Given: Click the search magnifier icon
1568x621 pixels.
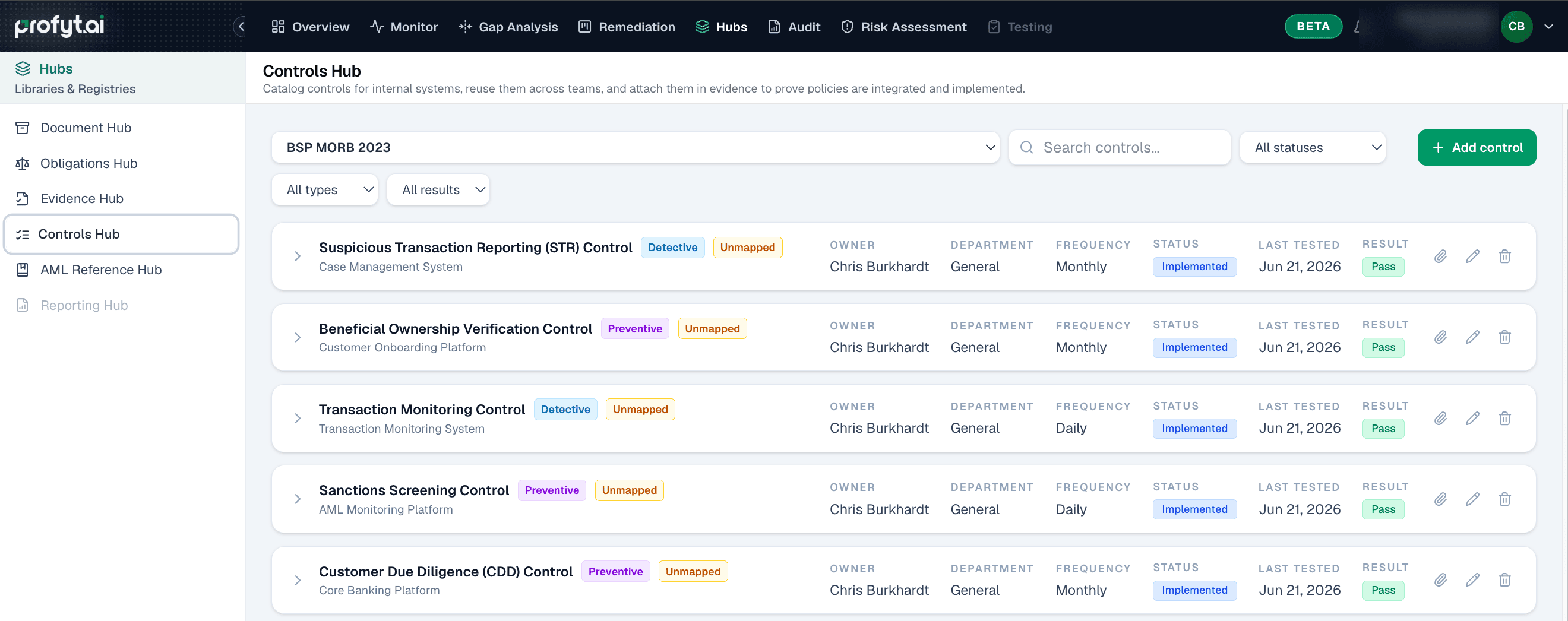Looking at the screenshot, I should point(1026,147).
